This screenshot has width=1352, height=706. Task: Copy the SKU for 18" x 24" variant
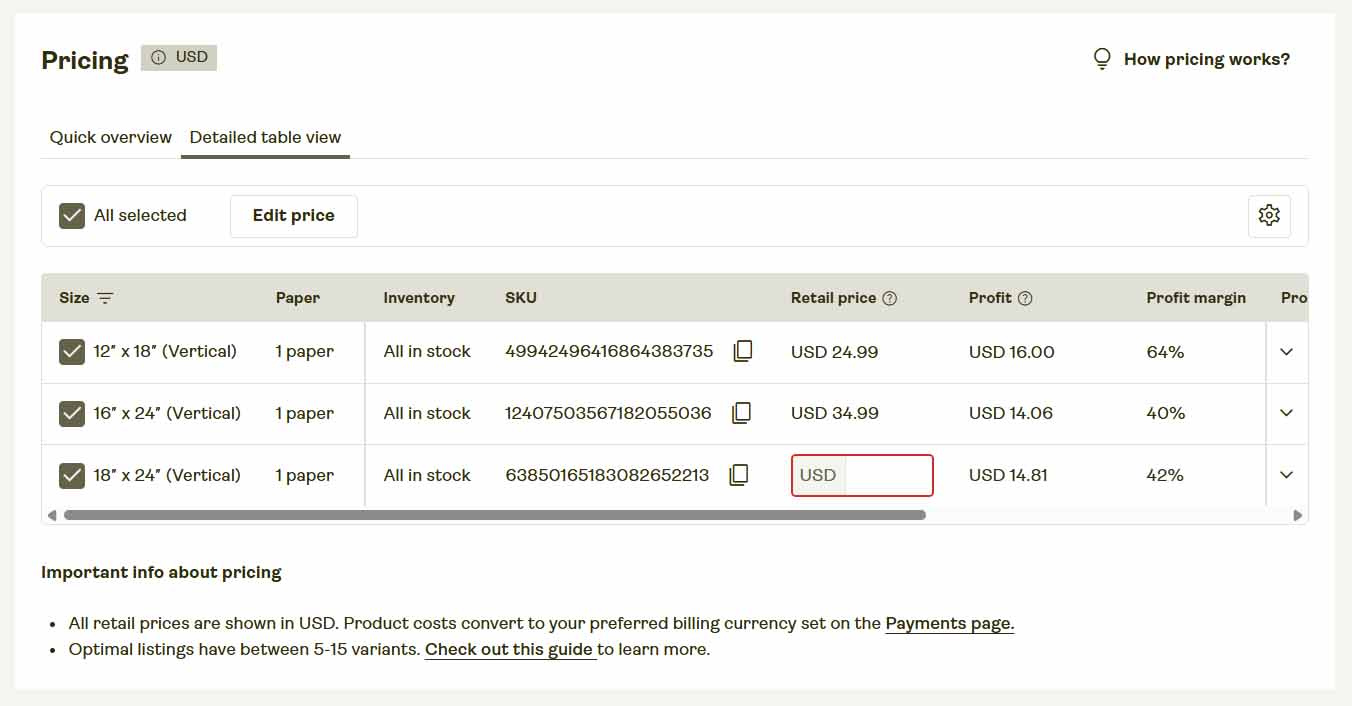pos(739,475)
